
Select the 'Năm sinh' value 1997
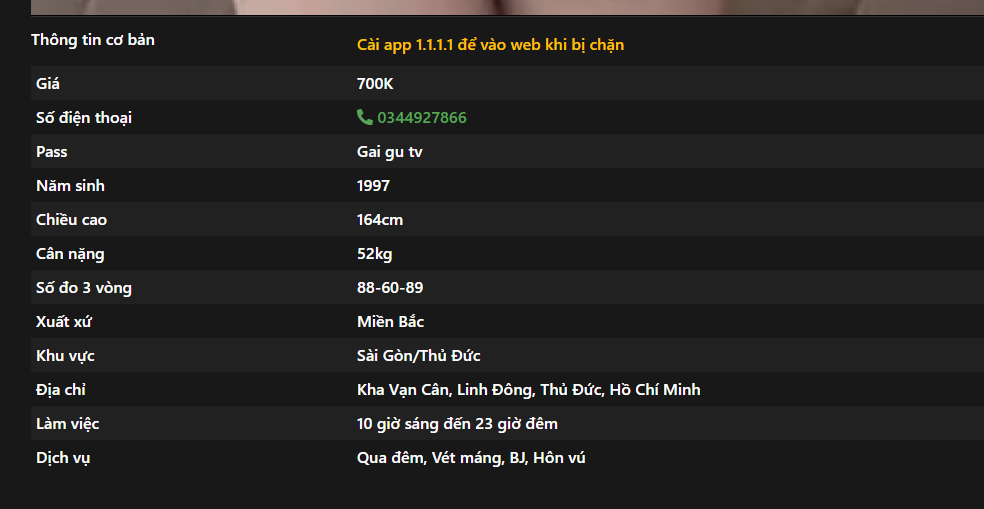(373, 186)
